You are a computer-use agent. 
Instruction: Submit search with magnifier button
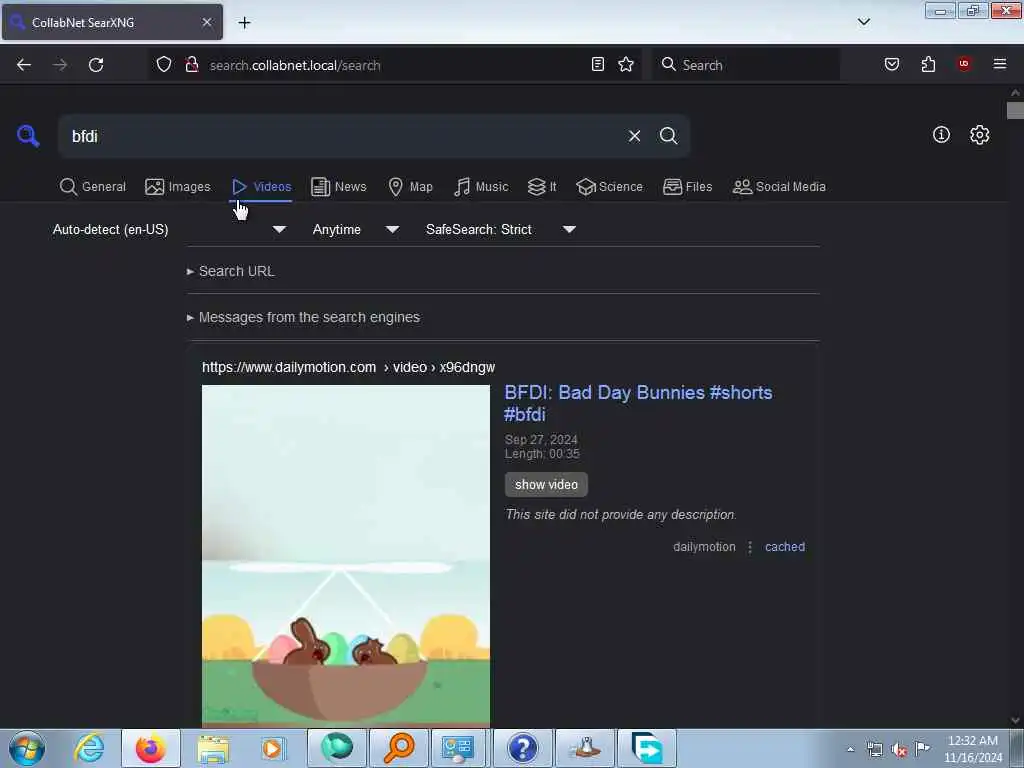coord(668,136)
